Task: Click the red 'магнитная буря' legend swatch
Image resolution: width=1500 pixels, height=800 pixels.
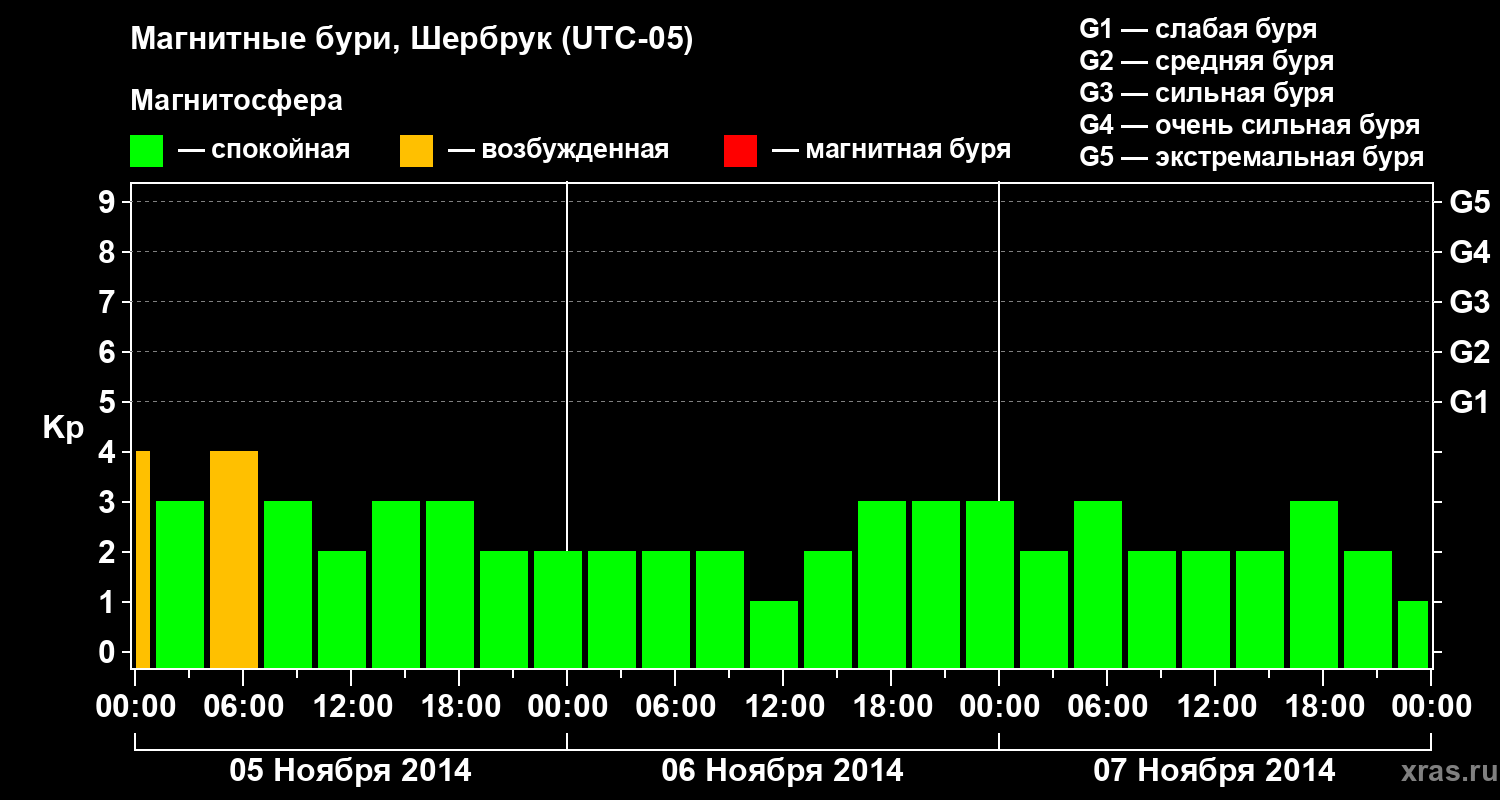Action: 740,151
